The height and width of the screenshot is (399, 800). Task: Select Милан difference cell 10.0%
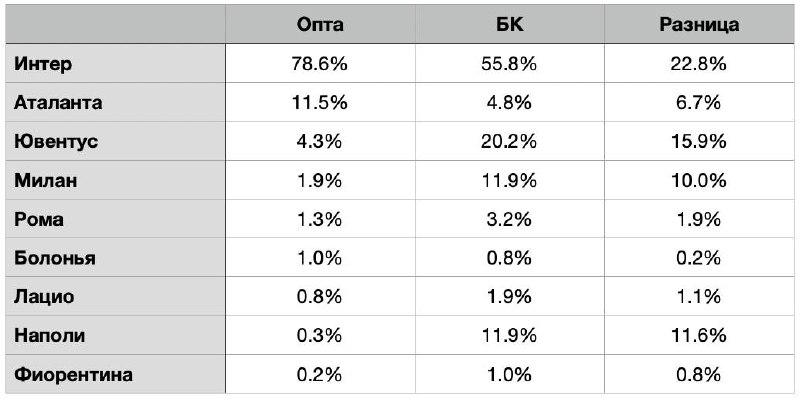(698, 180)
